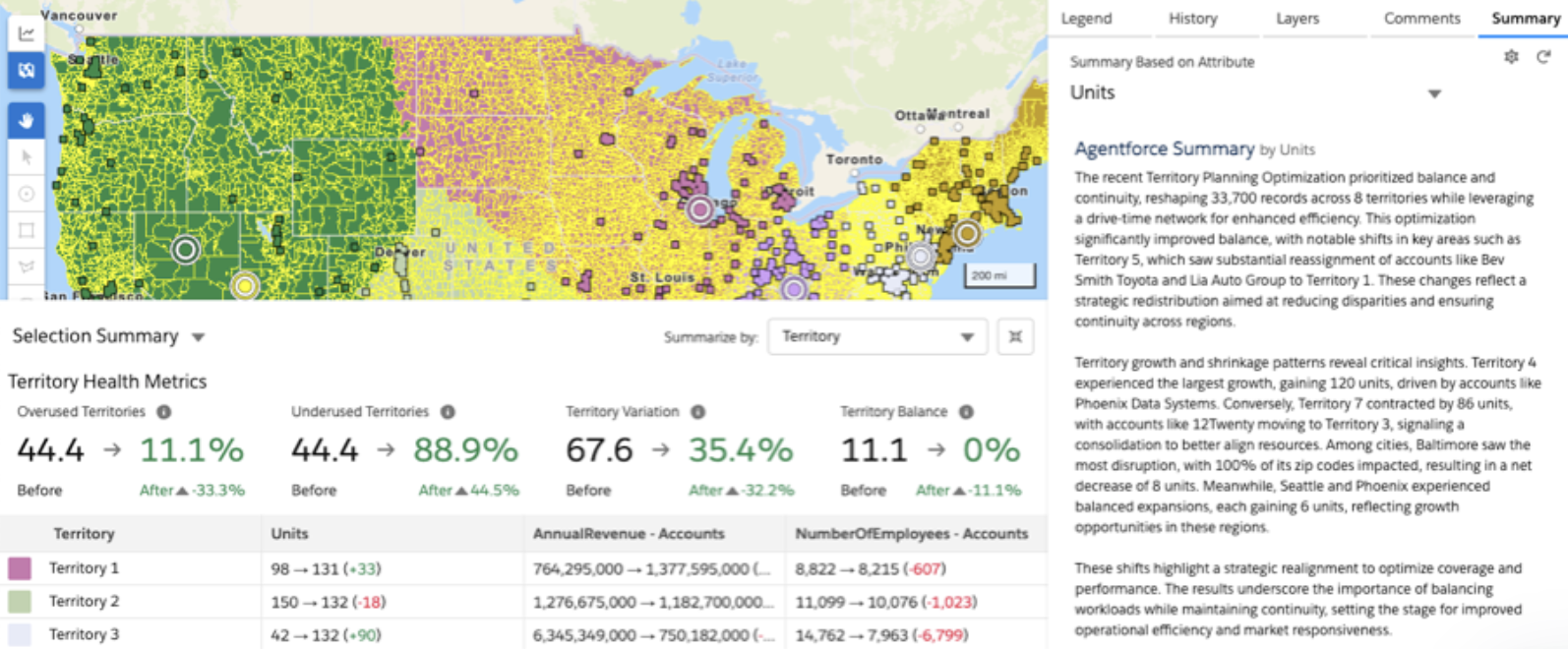Select the arrow pointer tool
This screenshot has height=649, width=1568.
[x=27, y=157]
